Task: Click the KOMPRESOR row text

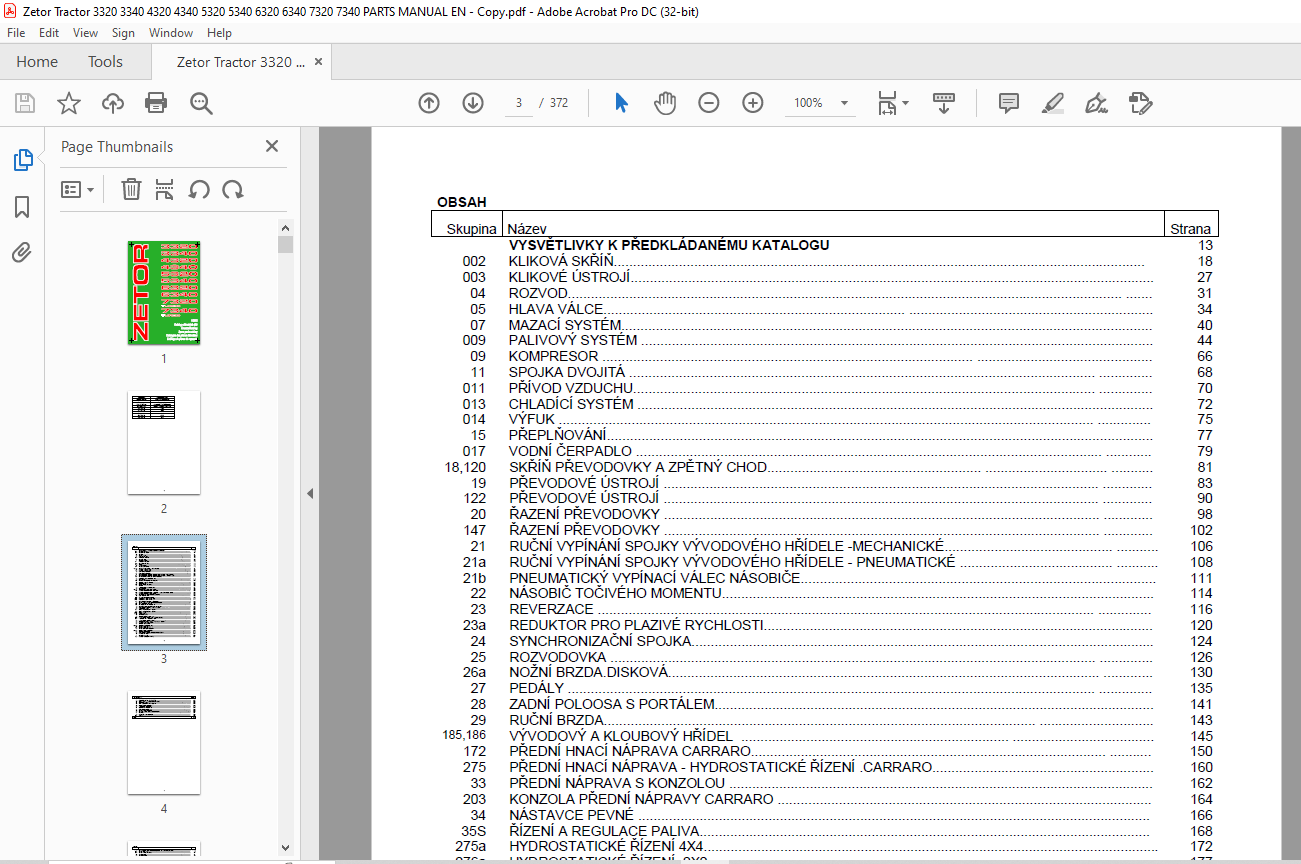Action: pos(553,356)
